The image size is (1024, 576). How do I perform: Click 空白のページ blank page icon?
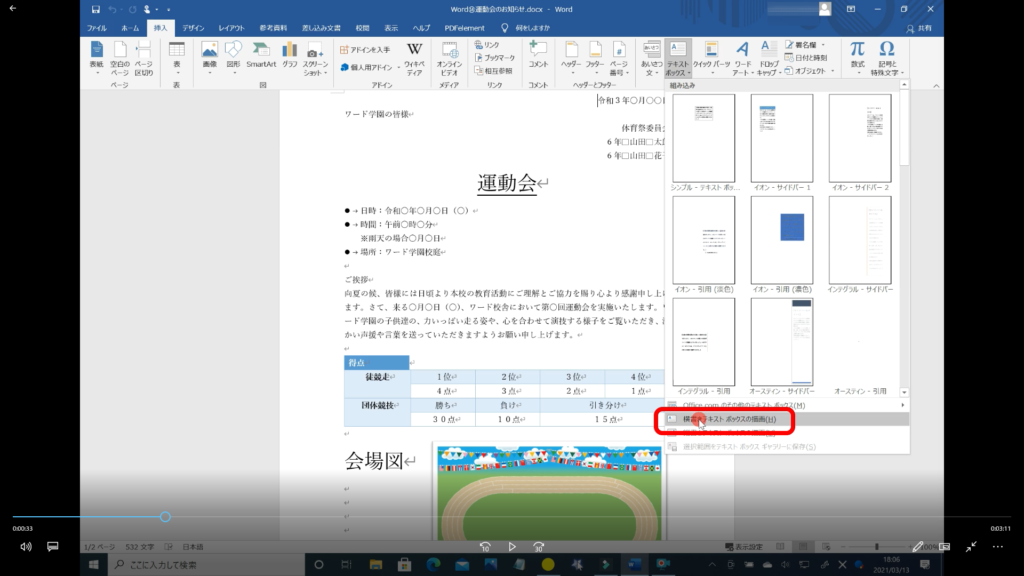click(x=120, y=57)
